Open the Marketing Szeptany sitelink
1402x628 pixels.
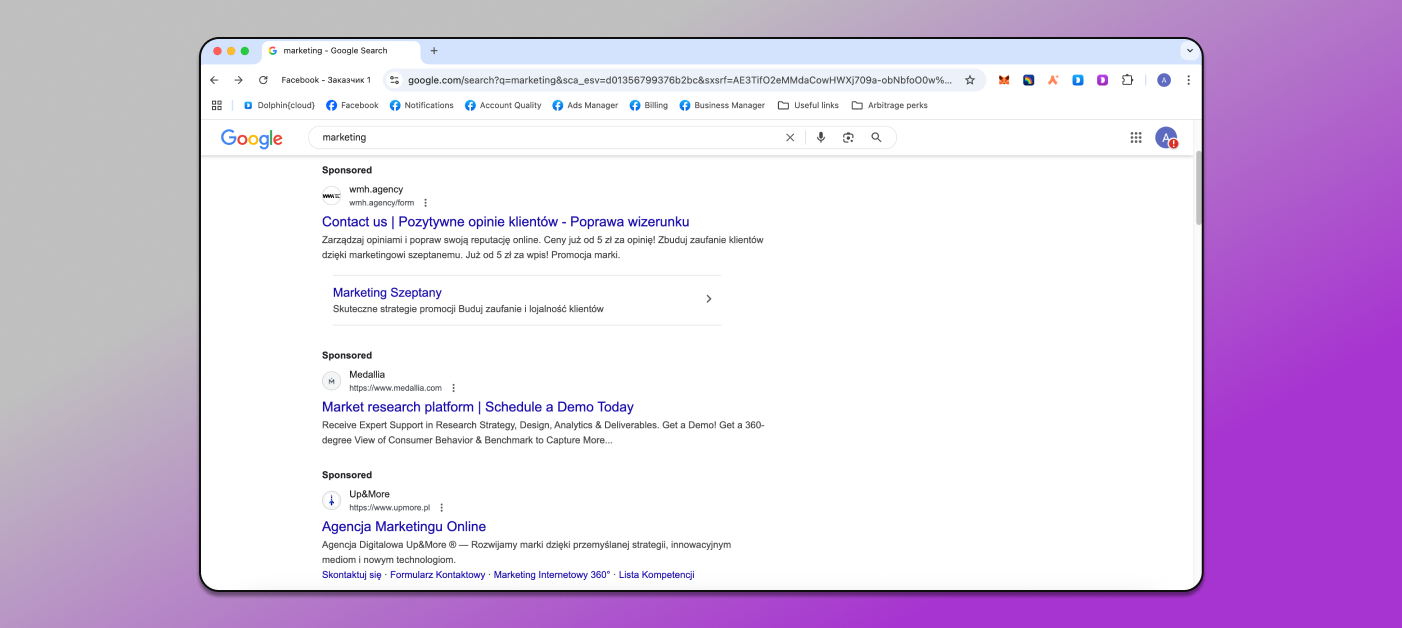387,292
